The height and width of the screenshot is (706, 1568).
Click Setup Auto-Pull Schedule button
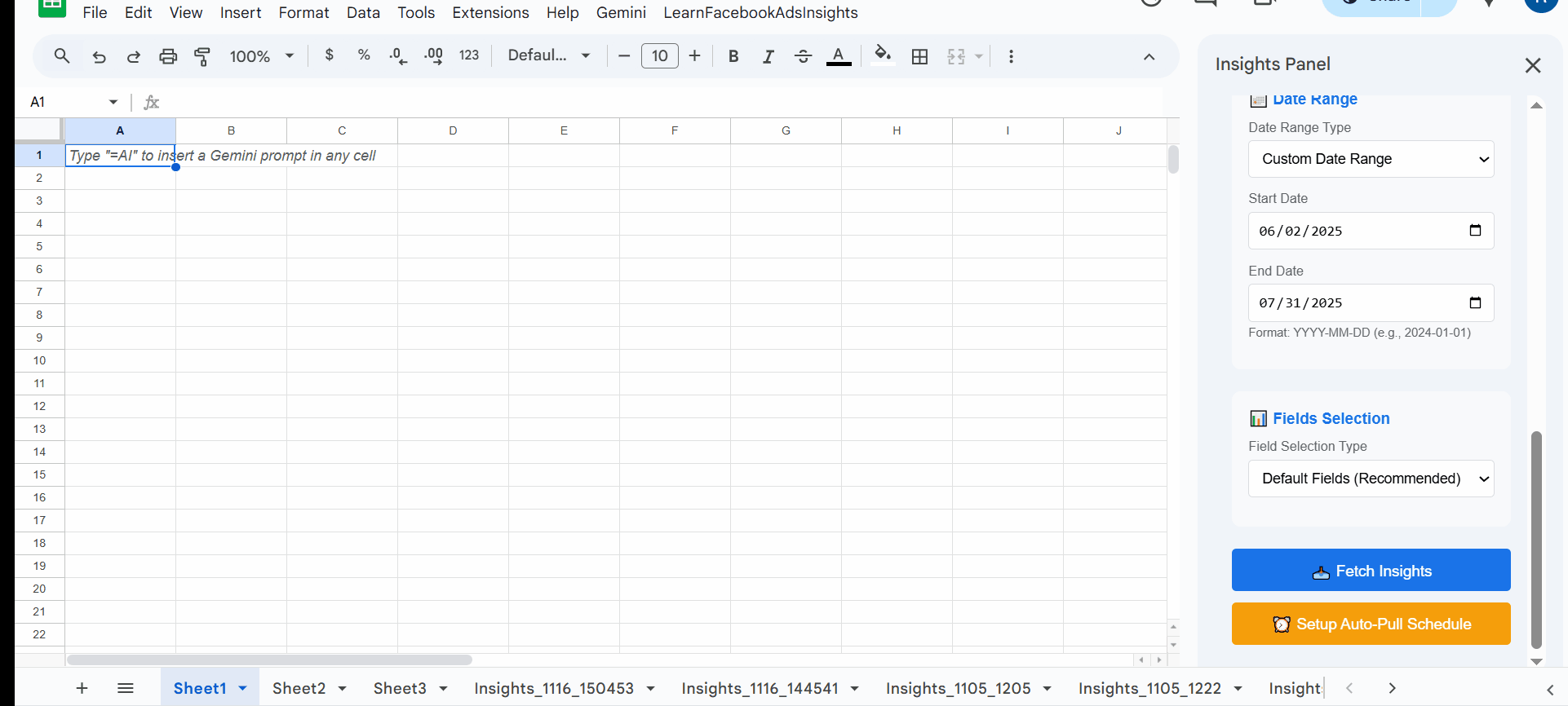1371,624
